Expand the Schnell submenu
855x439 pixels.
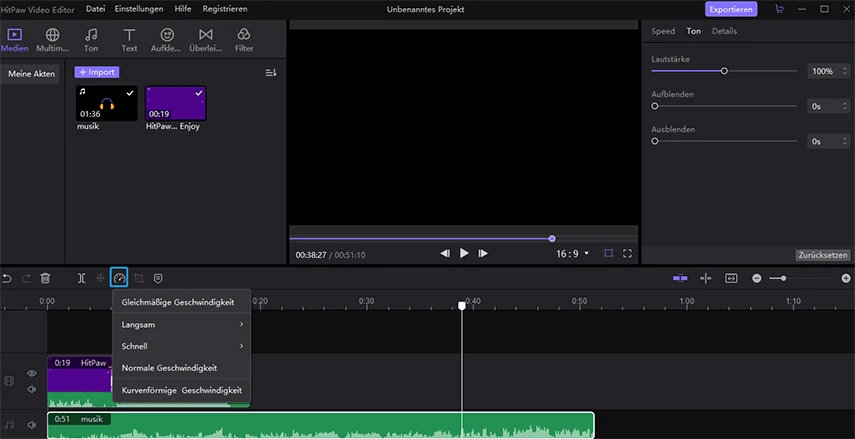182,346
